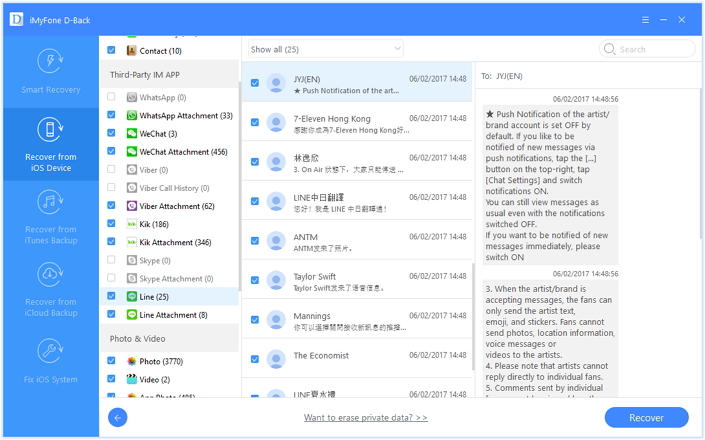Click the Viber Call History icon

coord(131,188)
